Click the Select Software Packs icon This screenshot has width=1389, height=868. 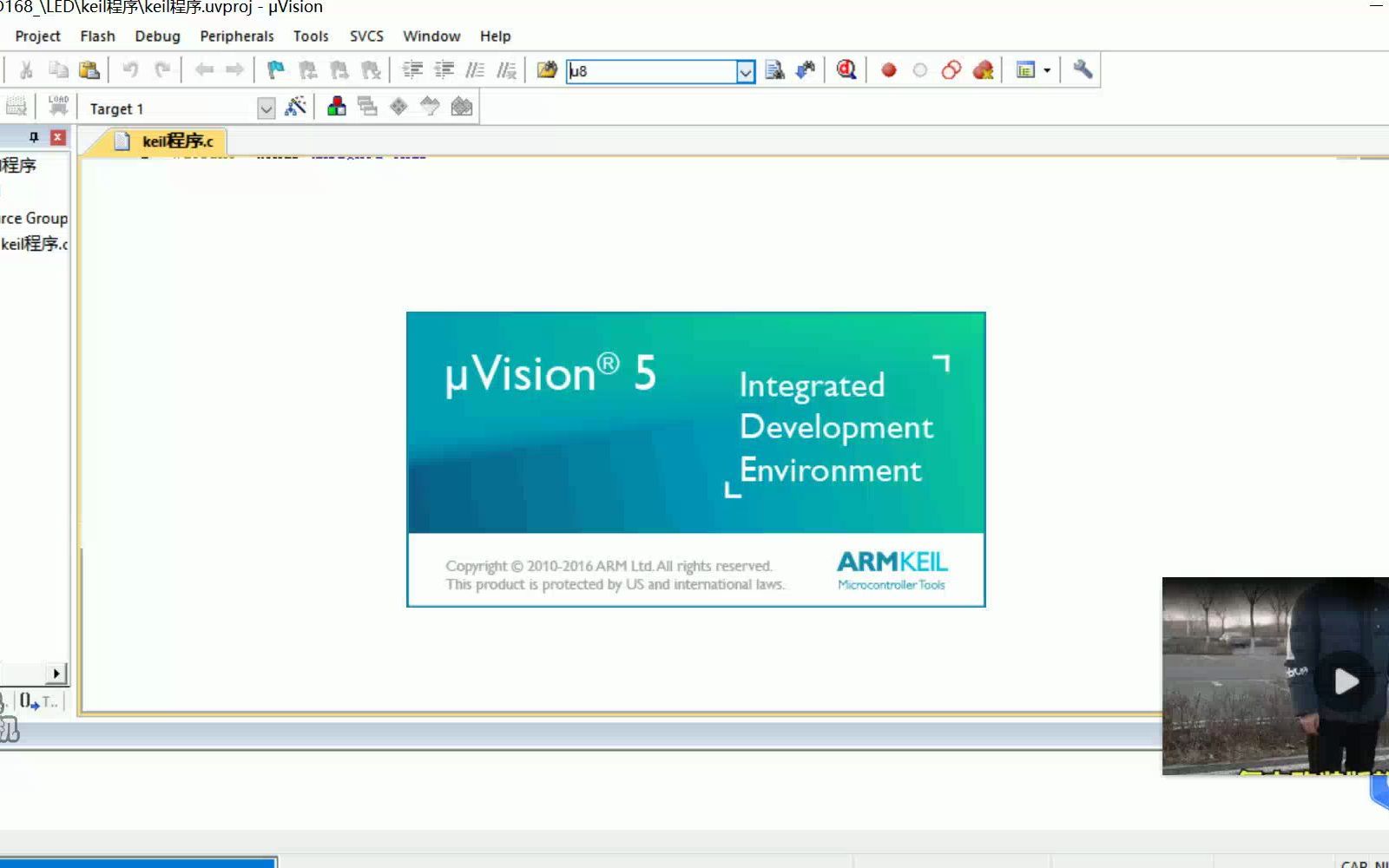coord(431,107)
